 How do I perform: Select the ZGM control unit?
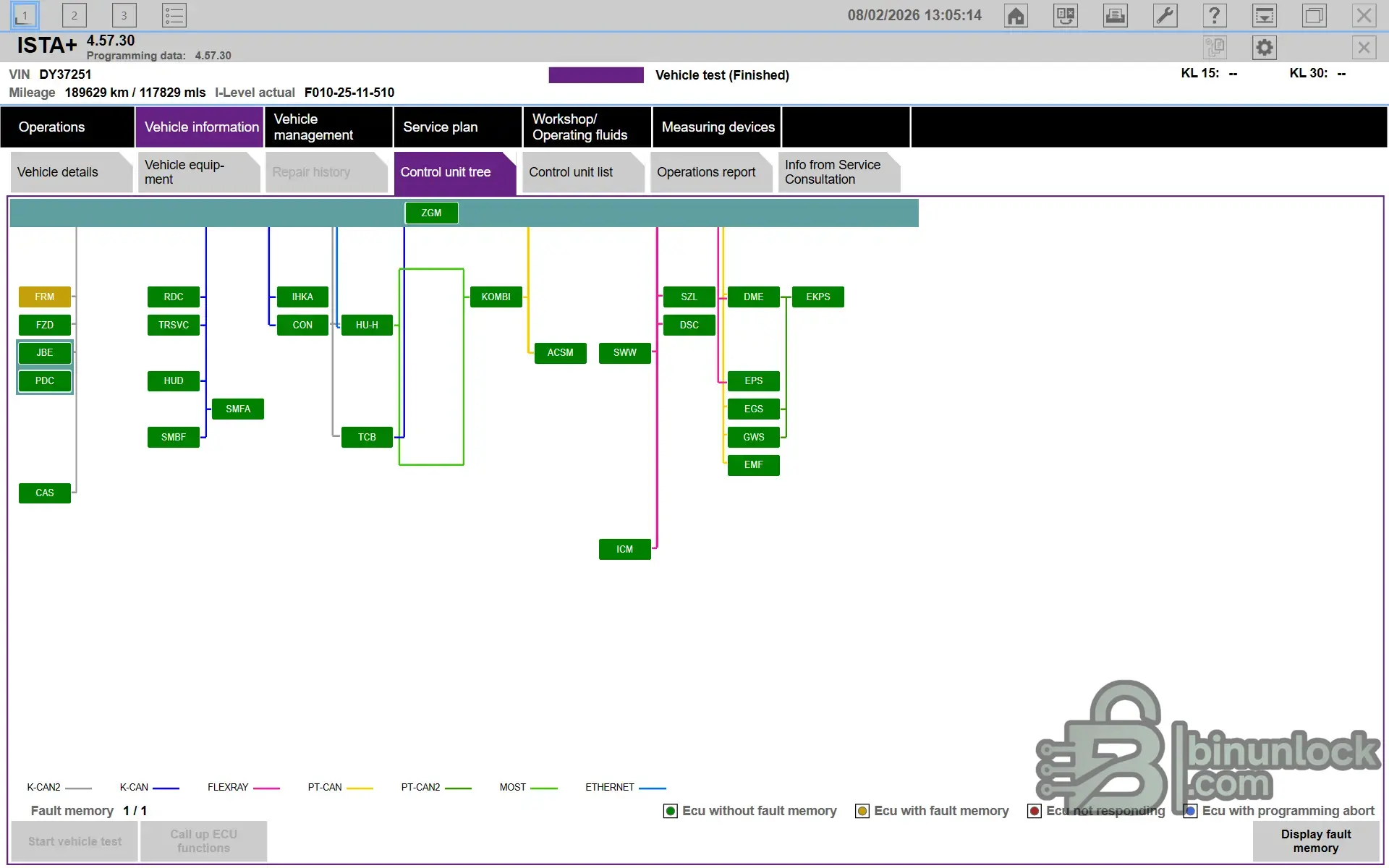[431, 213]
